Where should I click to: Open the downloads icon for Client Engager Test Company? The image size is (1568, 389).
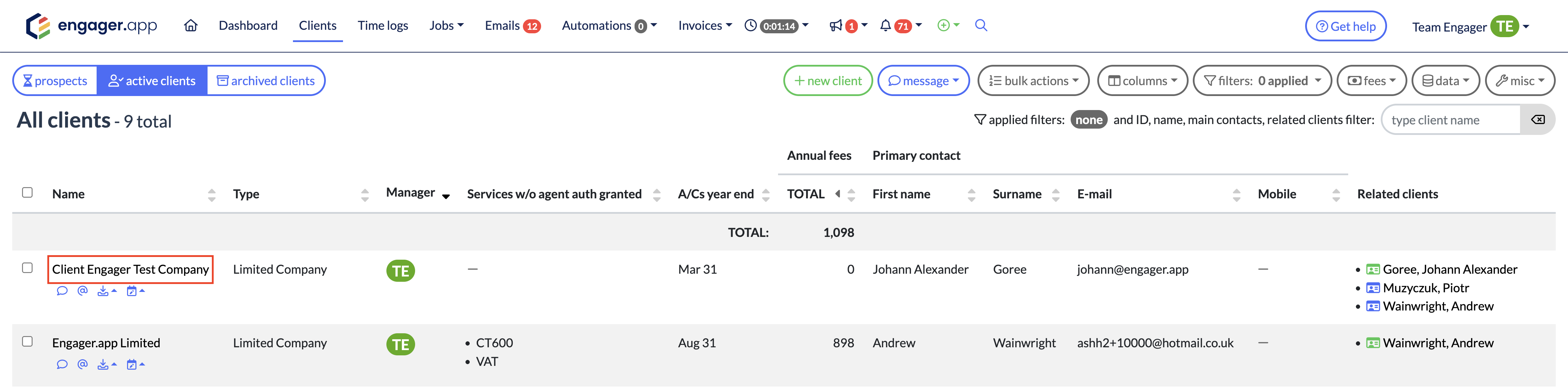point(104,291)
